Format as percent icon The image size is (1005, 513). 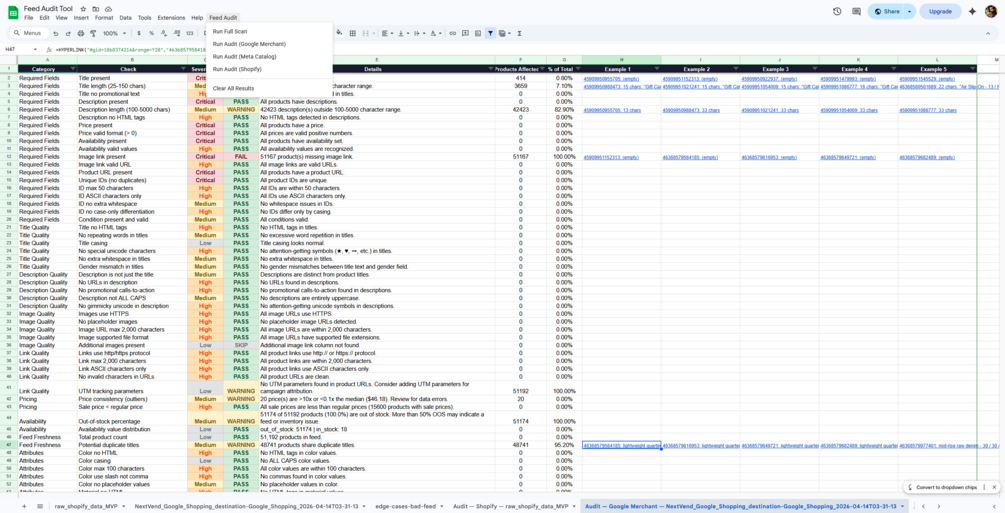coord(151,33)
